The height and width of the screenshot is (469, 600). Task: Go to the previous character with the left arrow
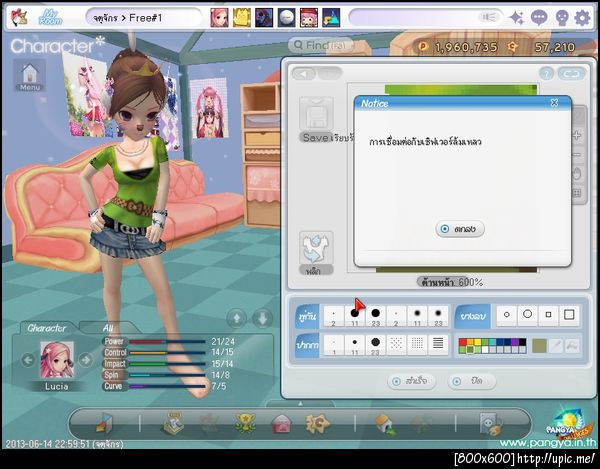28,360
